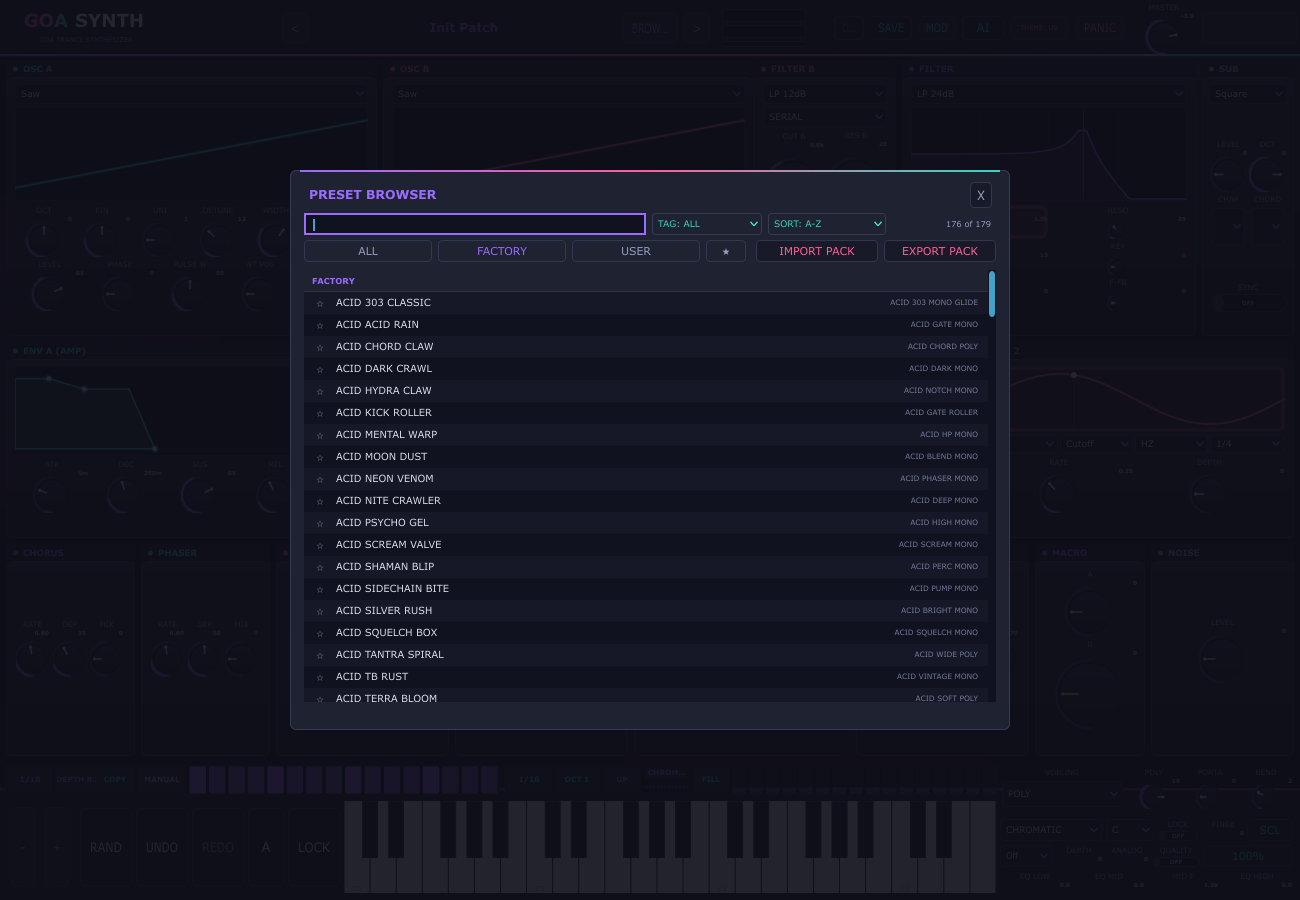Close the Preset Browser with X
This screenshot has width=1300, height=900.
(x=981, y=195)
